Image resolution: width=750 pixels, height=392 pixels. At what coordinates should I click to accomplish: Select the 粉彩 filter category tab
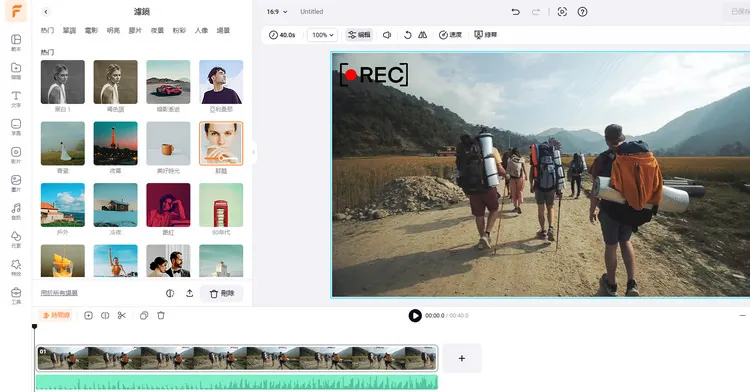[x=179, y=31]
